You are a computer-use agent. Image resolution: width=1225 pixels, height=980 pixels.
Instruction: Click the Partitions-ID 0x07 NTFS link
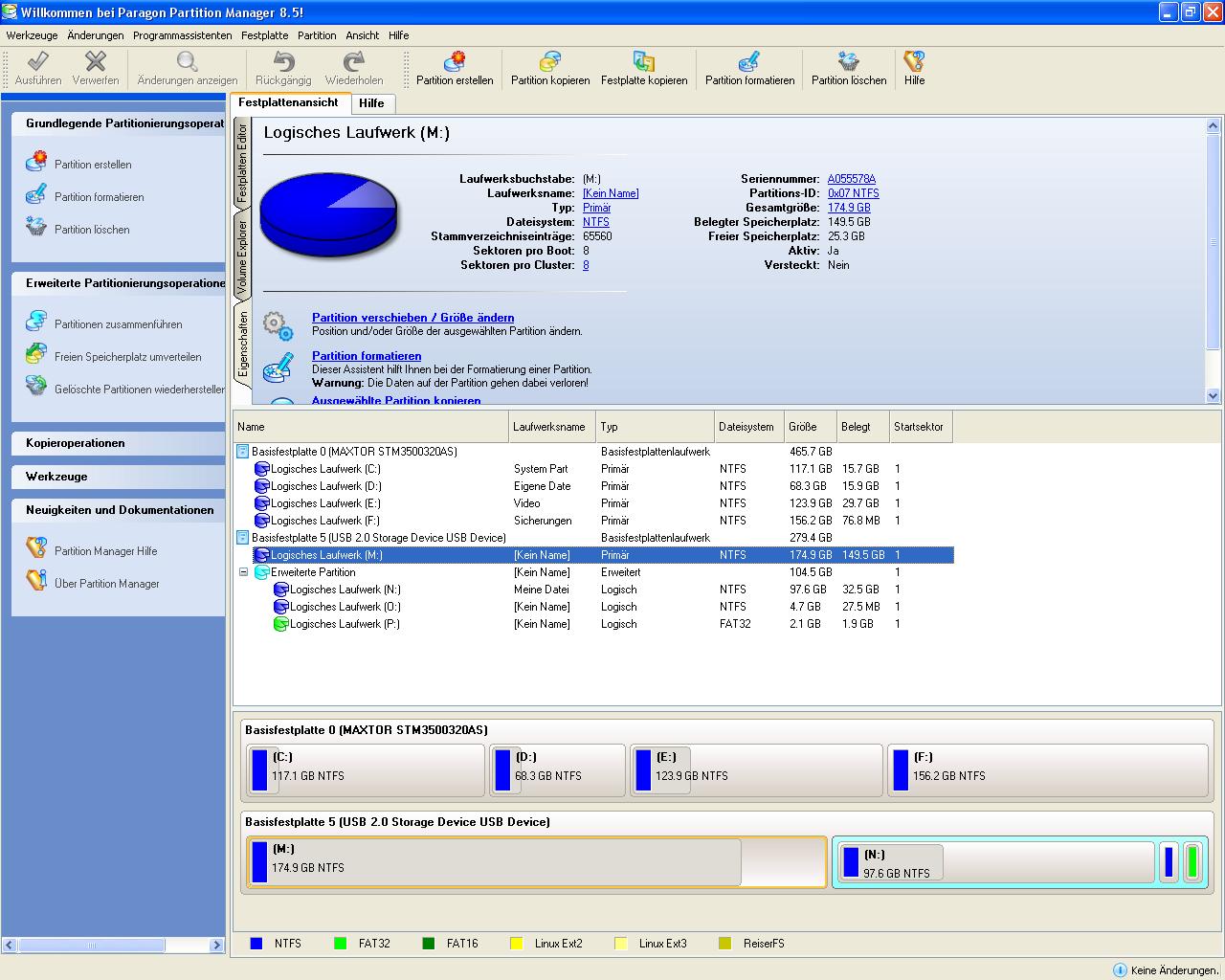pos(854,193)
